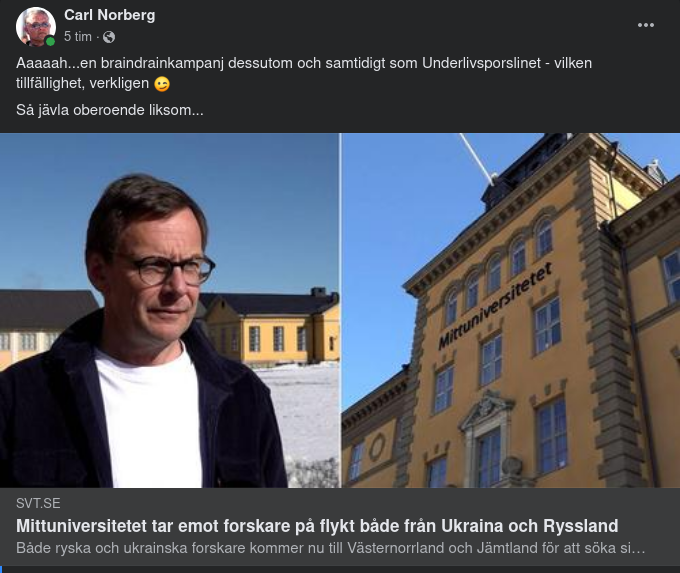
Task: Click the green online status dot
Action: (x=50, y=42)
